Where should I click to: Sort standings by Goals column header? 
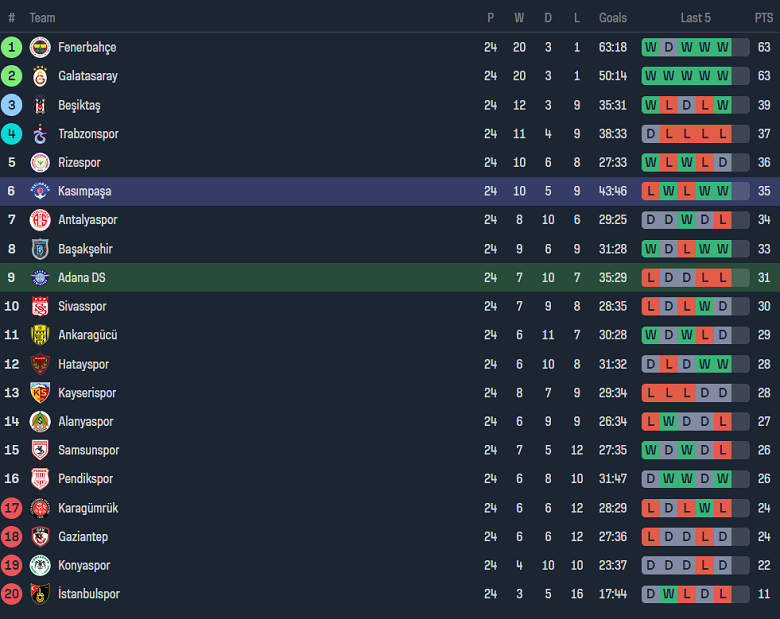pyautogui.click(x=613, y=18)
